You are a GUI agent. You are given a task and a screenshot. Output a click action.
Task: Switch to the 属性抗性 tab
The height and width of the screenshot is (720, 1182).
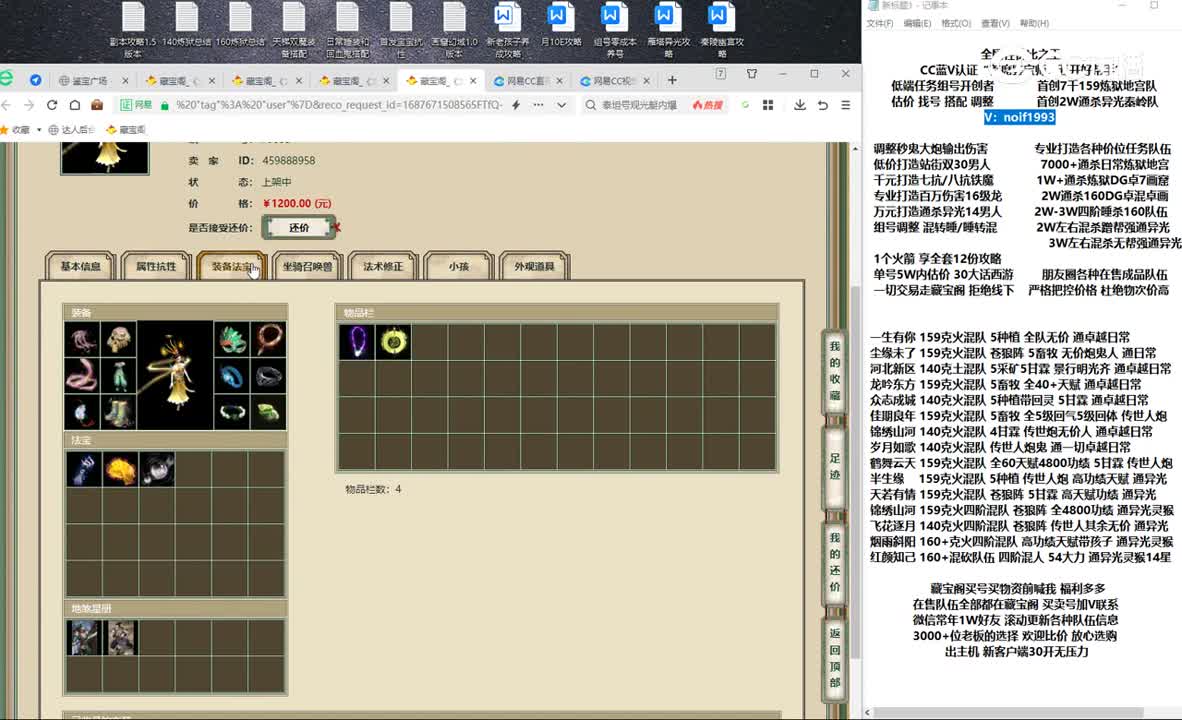point(156,266)
